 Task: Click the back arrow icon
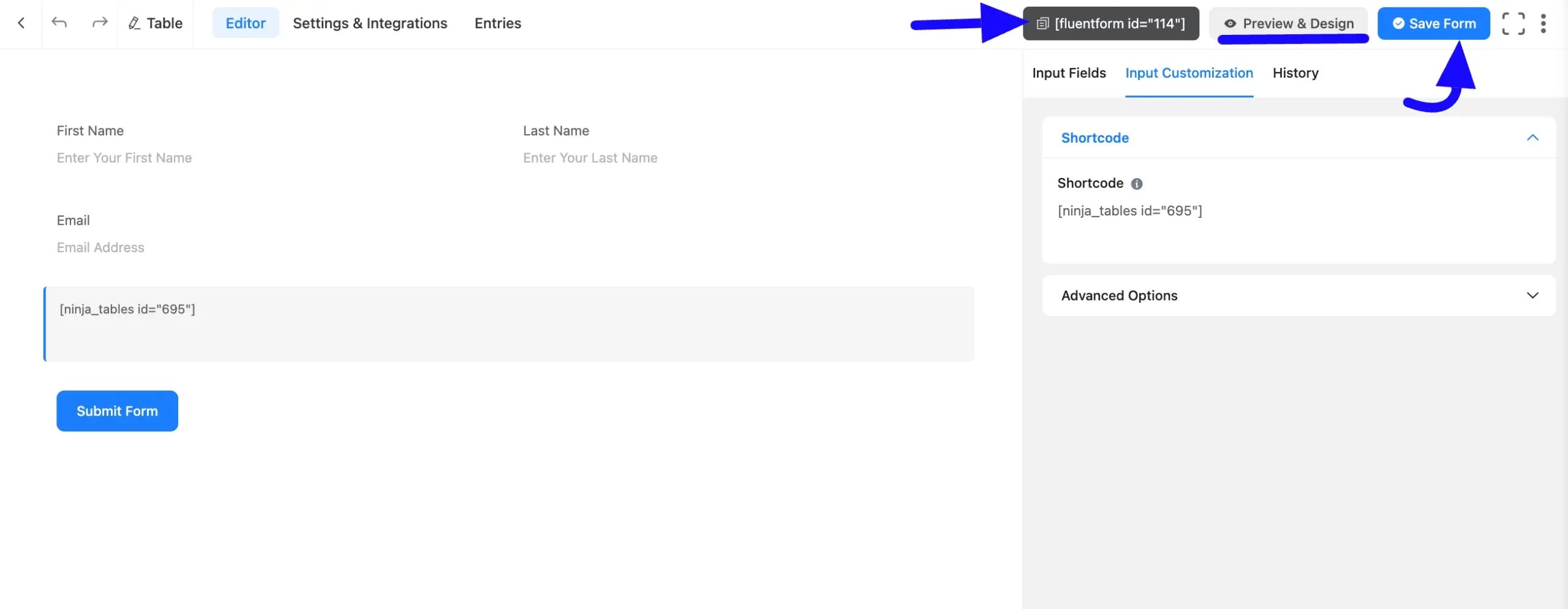pyautogui.click(x=21, y=23)
